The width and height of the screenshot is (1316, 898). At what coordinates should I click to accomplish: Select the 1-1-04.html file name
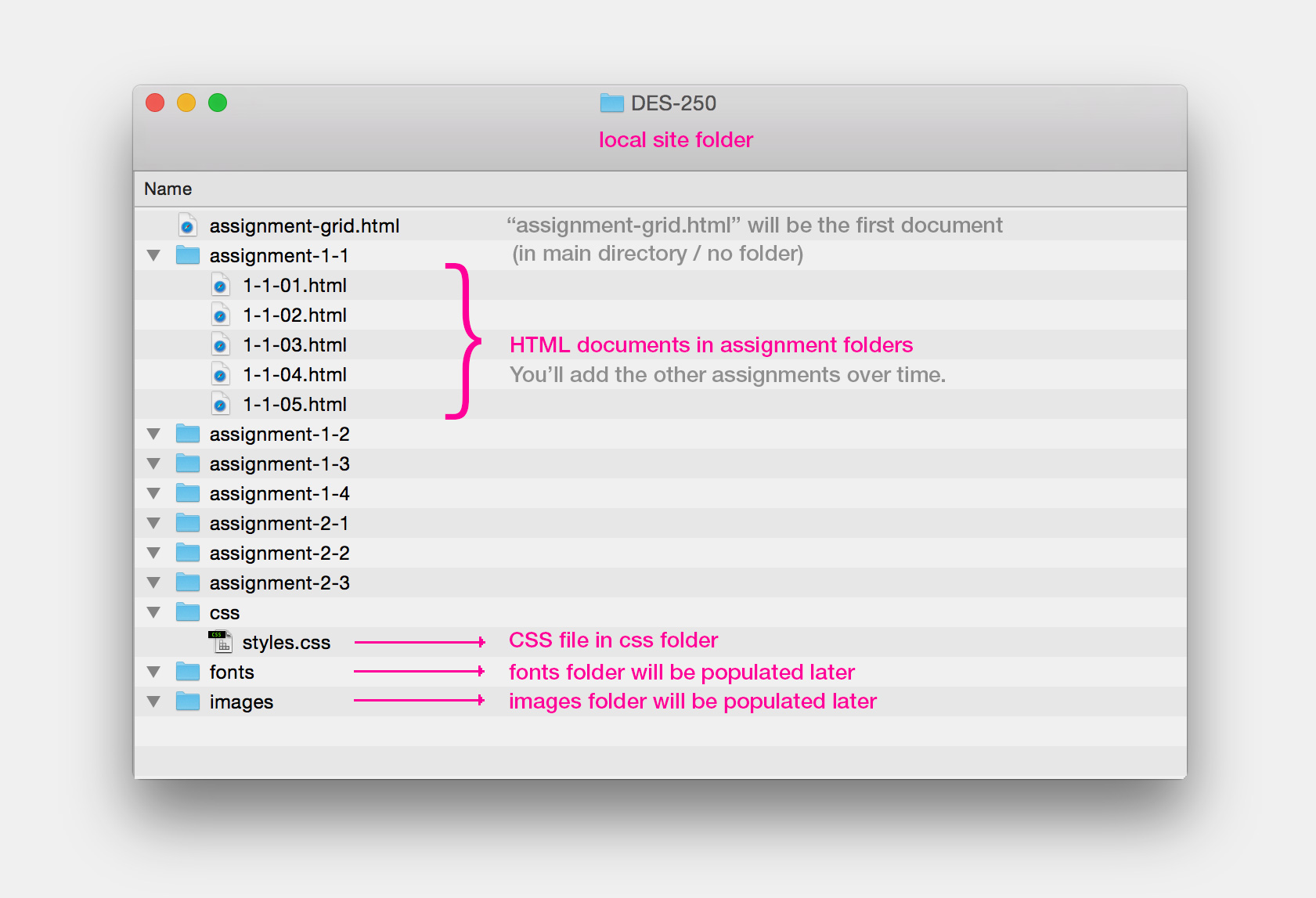coord(294,374)
